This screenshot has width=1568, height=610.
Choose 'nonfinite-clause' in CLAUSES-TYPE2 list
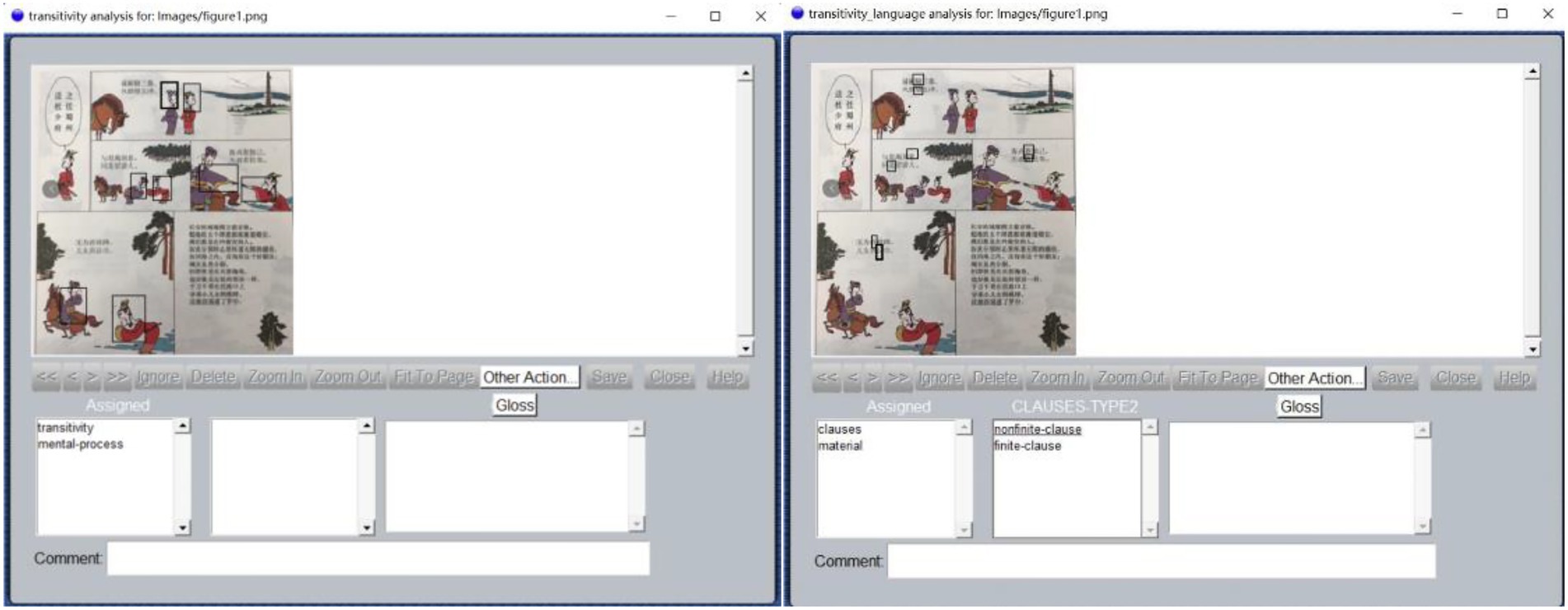tap(1037, 429)
